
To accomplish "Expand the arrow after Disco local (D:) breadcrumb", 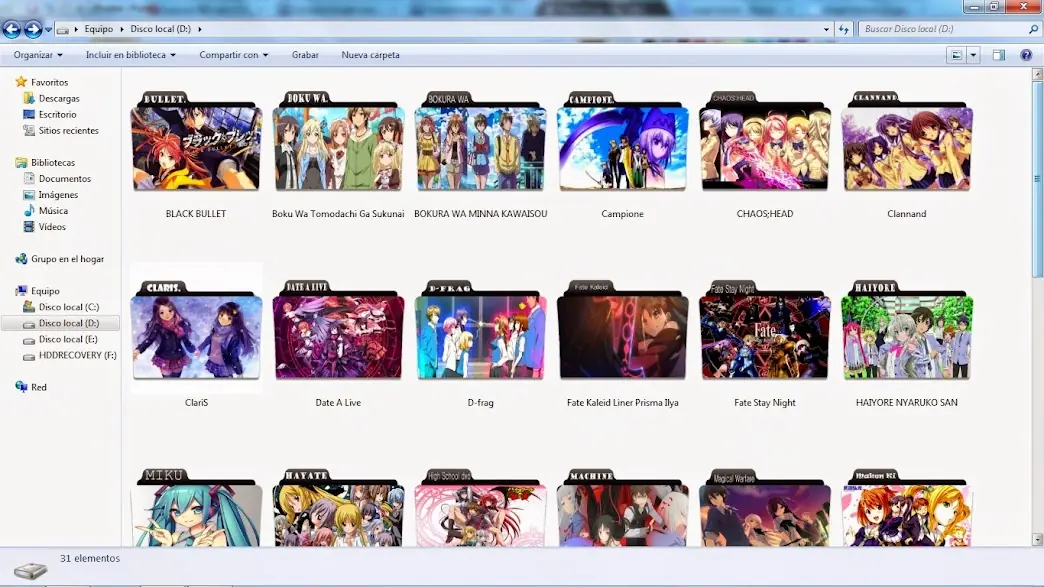I will [x=200, y=29].
